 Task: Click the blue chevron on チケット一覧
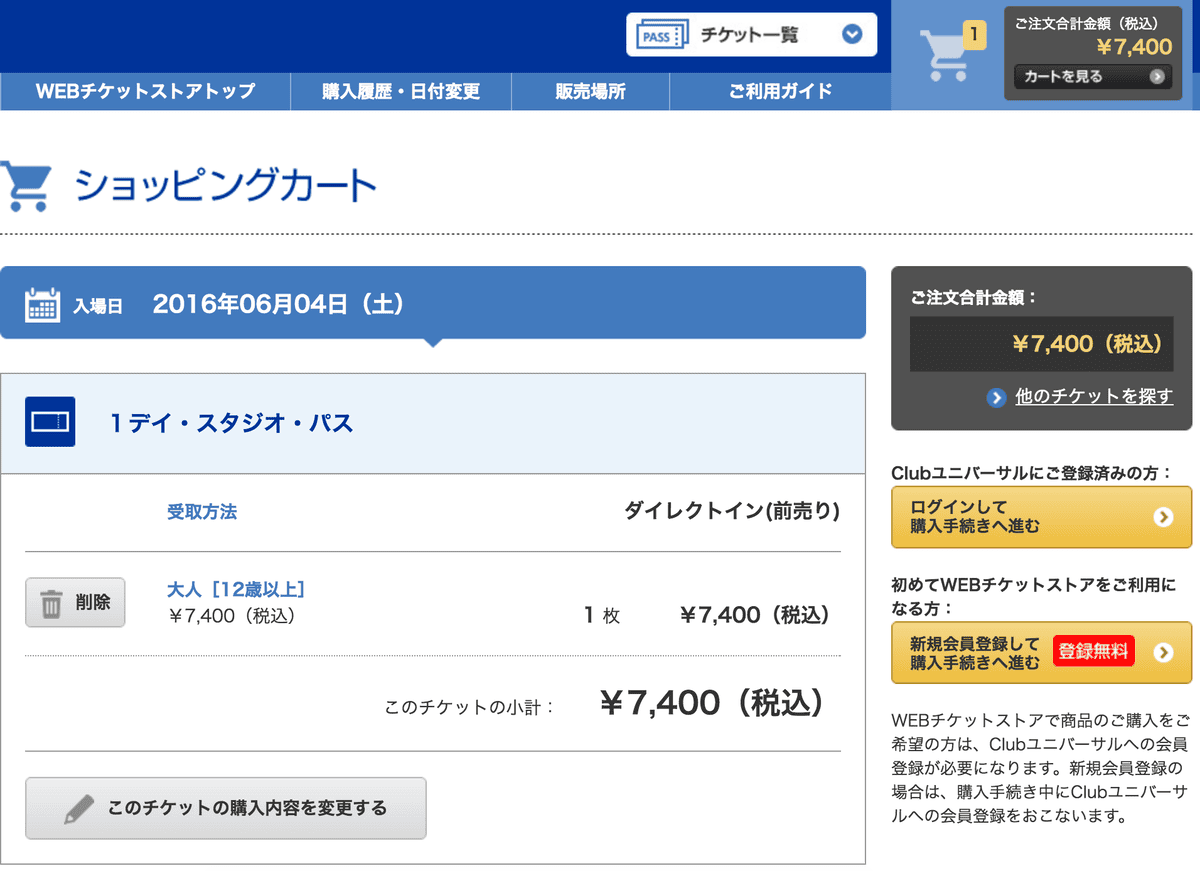(x=852, y=35)
